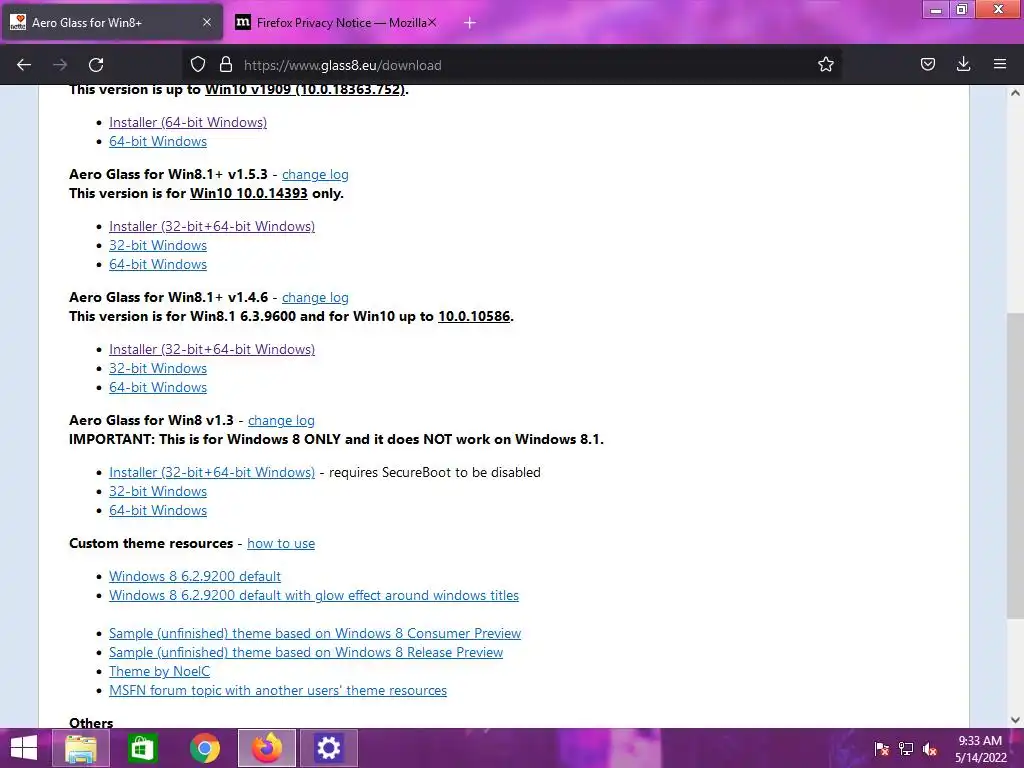Viewport: 1024px width, 768px height.
Task: Open the 'how to use' theme link
Action: pos(281,543)
